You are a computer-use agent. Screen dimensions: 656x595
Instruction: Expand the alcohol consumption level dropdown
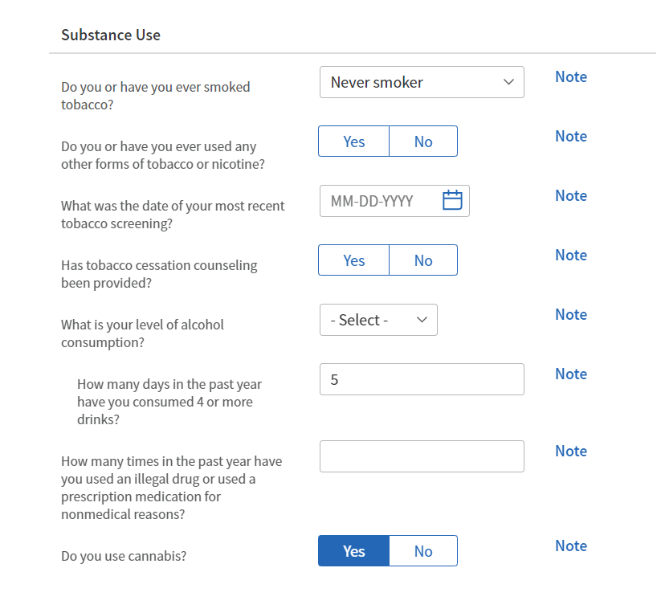378,320
